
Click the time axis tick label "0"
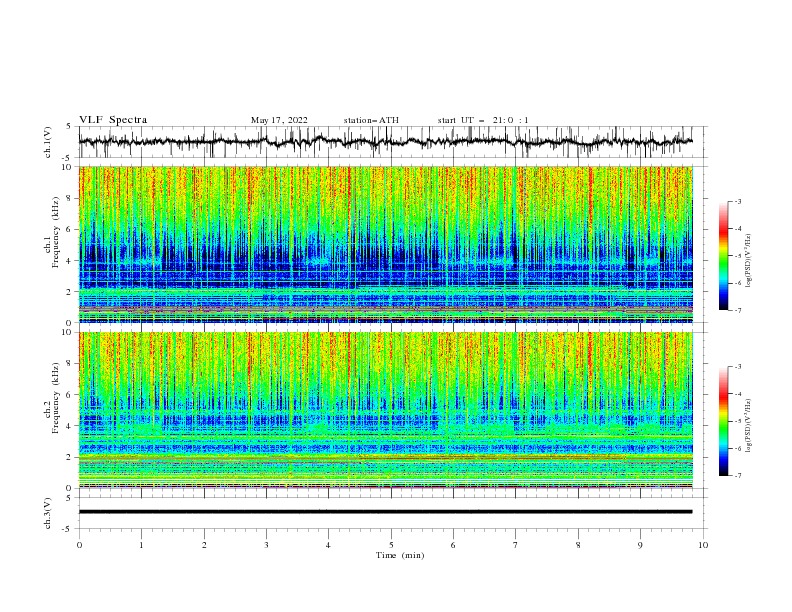click(x=79, y=545)
